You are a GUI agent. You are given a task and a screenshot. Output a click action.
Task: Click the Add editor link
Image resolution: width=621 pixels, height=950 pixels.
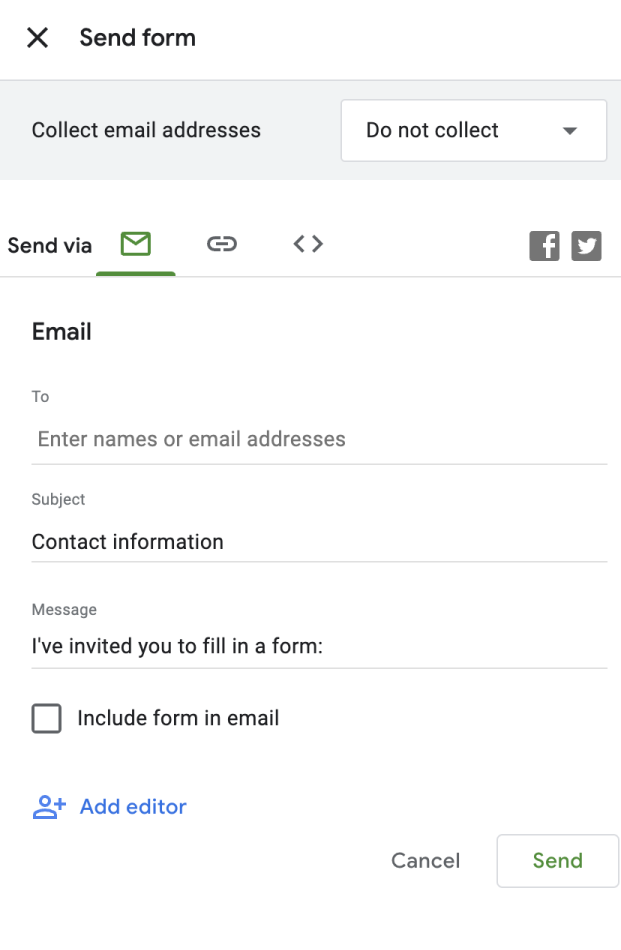coord(133,807)
